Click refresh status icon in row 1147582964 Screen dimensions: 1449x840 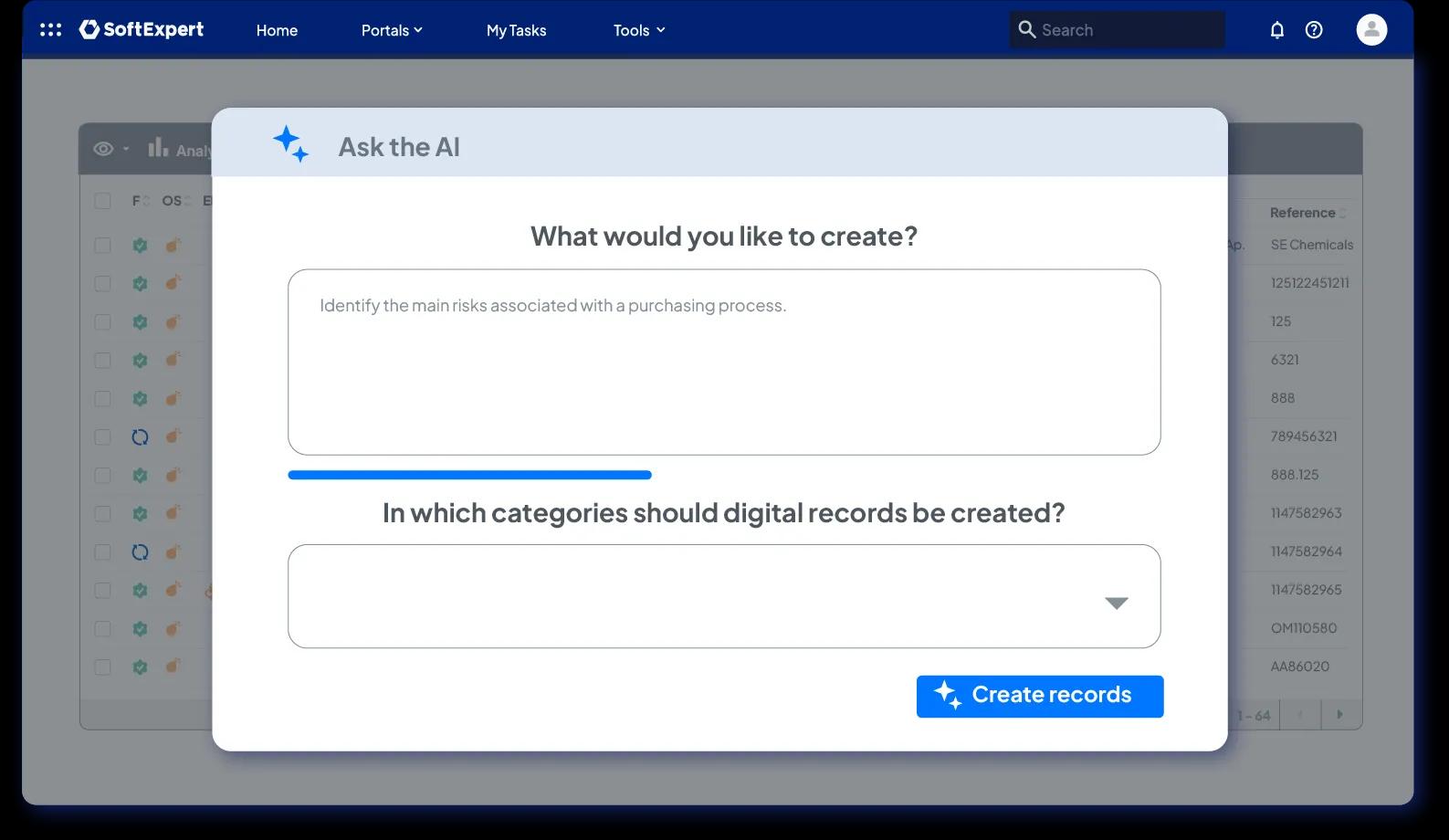tap(140, 551)
